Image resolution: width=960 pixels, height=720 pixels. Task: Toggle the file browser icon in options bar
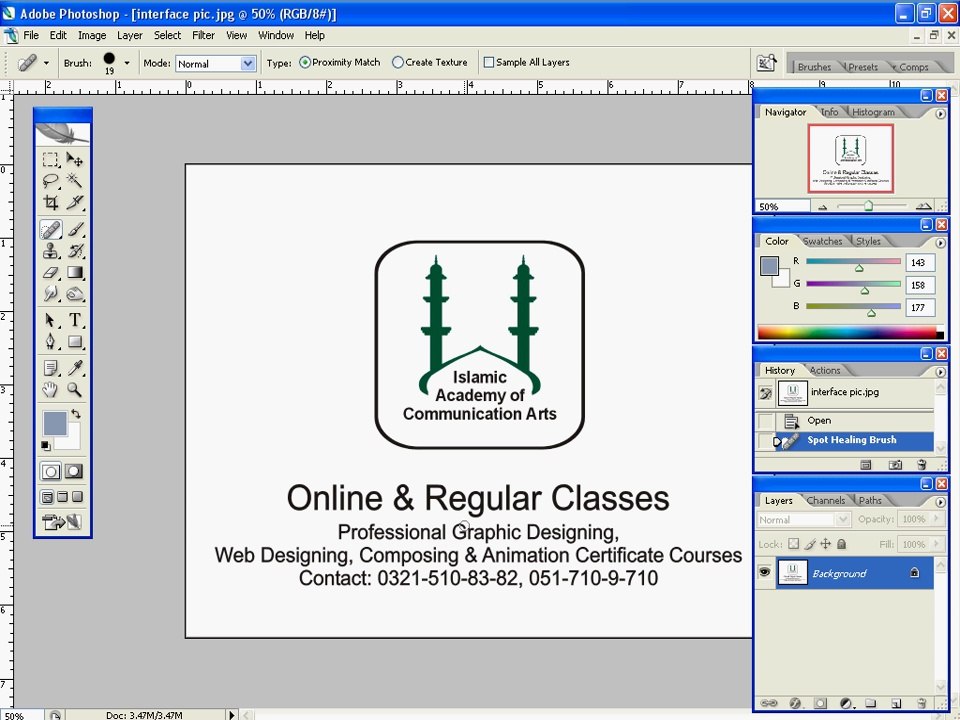[767, 62]
